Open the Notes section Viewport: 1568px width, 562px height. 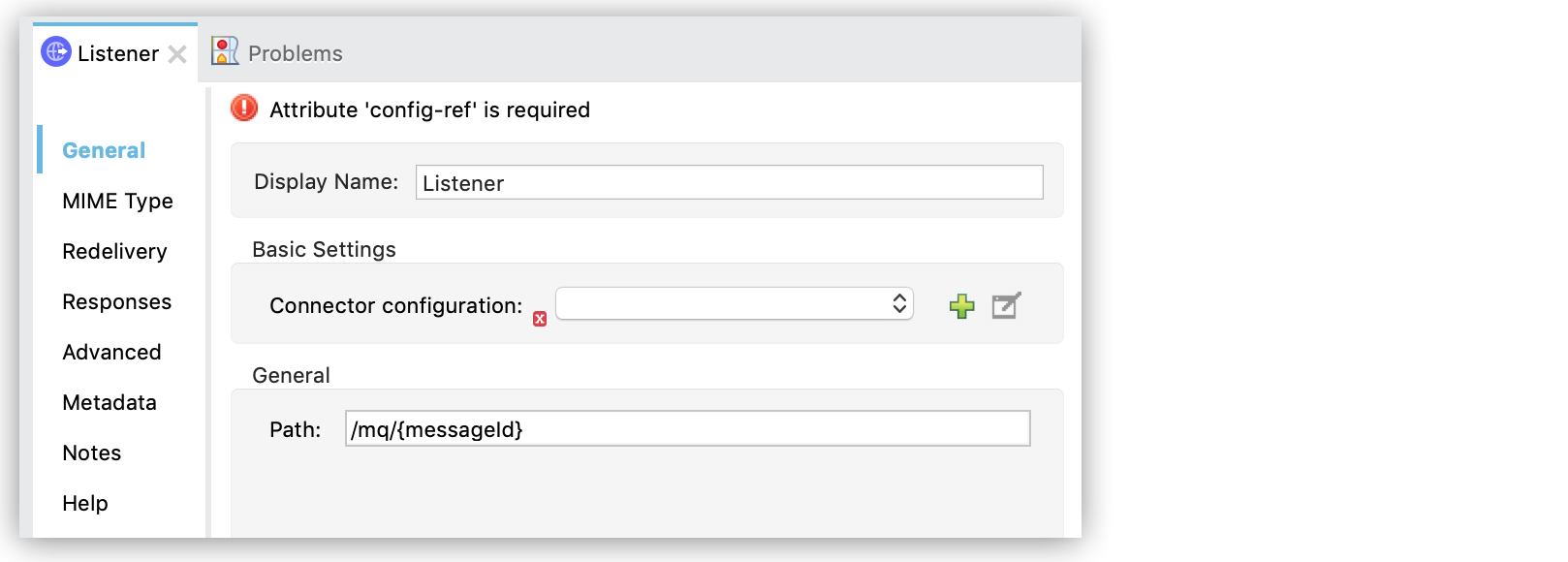(x=91, y=453)
